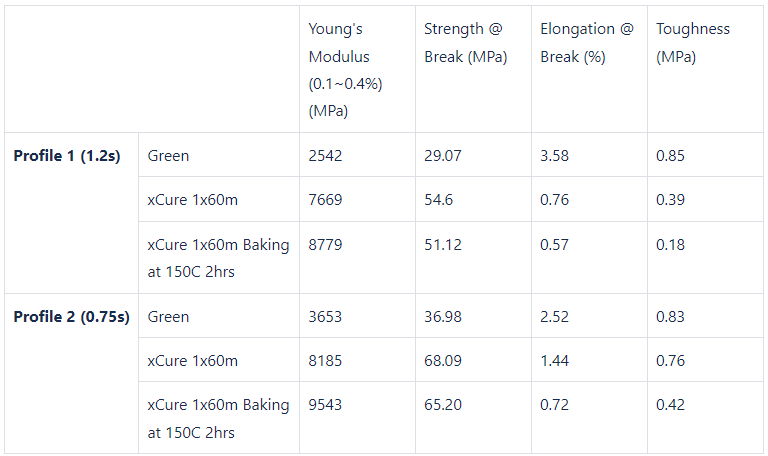Click the Toughness (MPa) column header
Screen dimensions: 768x456
693,43
